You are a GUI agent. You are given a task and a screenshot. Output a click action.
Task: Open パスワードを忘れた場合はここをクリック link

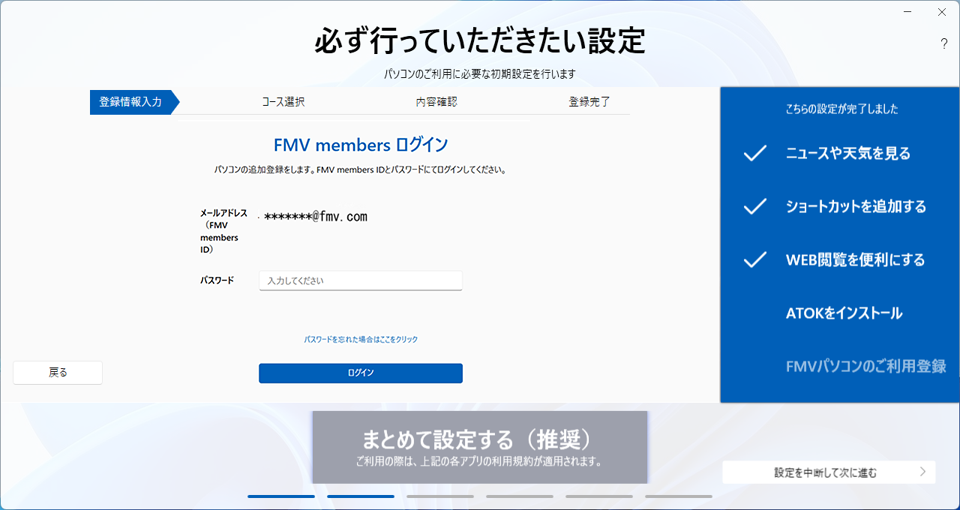pos(361,339)
